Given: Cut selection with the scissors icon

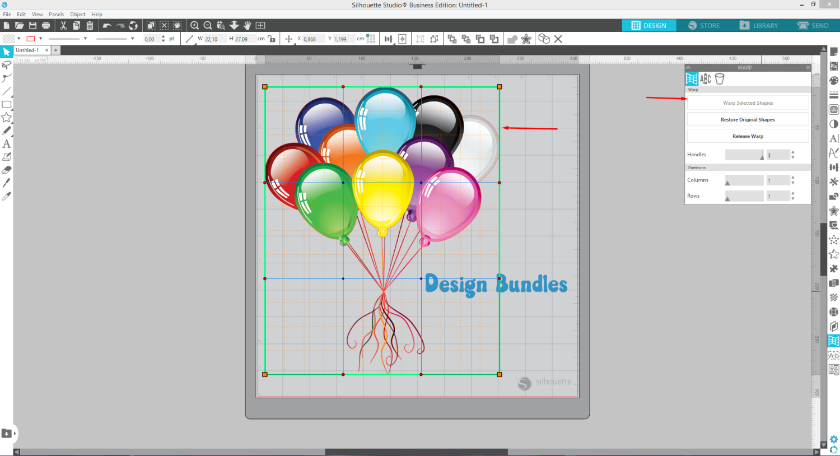Looking at the screenshot, I should click(63, 25).
